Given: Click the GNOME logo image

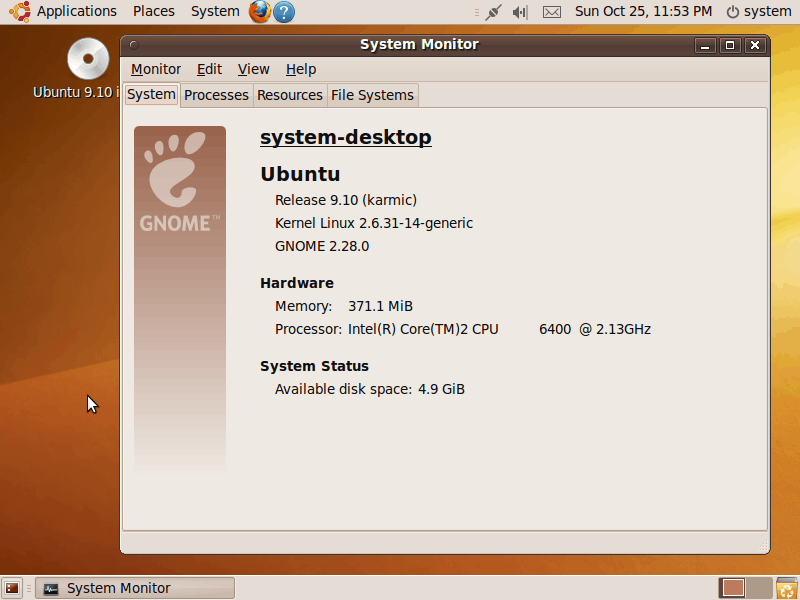Looking at the screenshot, I should tap(180, 299).
